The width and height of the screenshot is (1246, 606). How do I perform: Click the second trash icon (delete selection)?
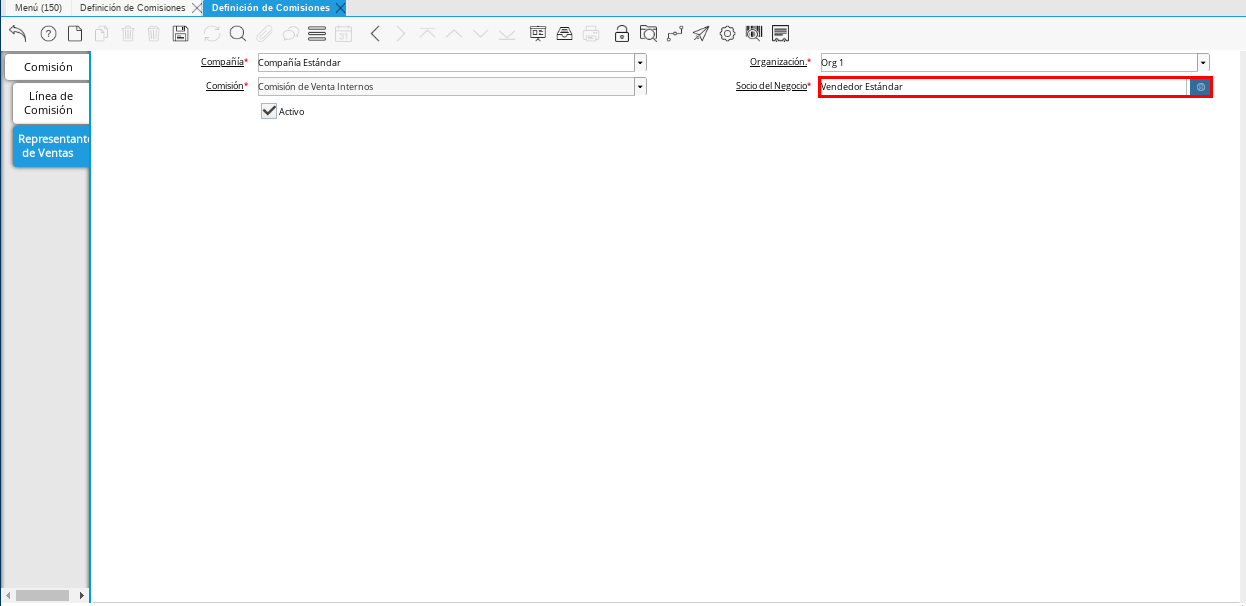click(154, 33)
